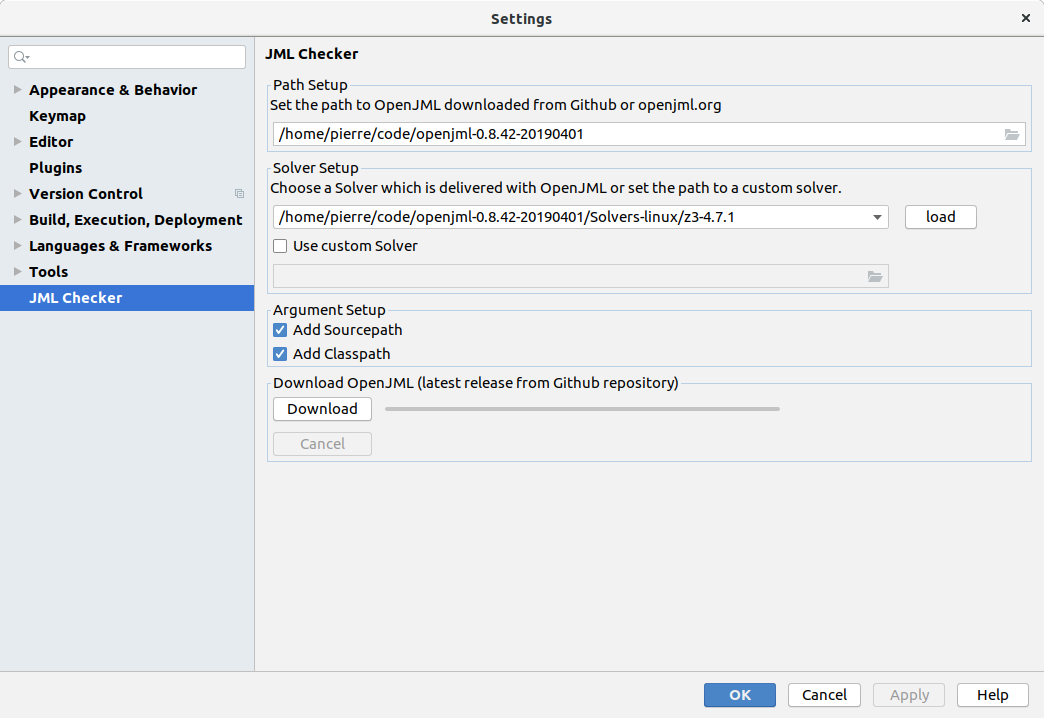The width and height of the screenshot is (1044, 718).
Task: Click the JML Checker page heading
Action: pyautogui.click(x=312, y=54)
